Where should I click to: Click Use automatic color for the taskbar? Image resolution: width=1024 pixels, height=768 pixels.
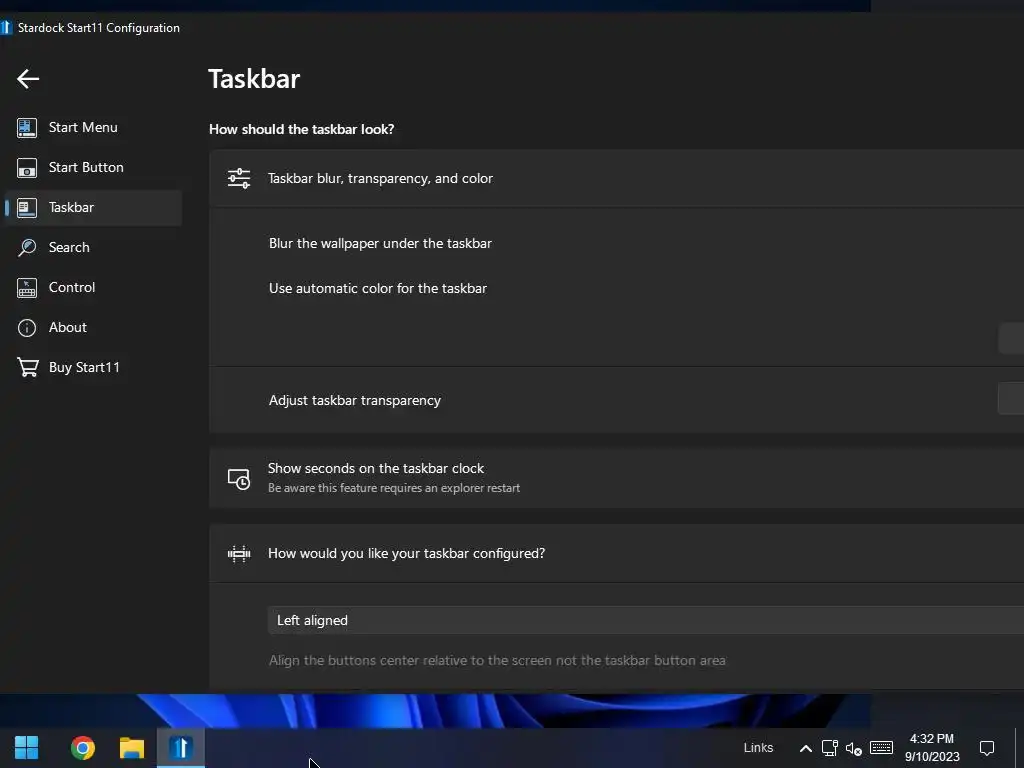tap(377, 289)
